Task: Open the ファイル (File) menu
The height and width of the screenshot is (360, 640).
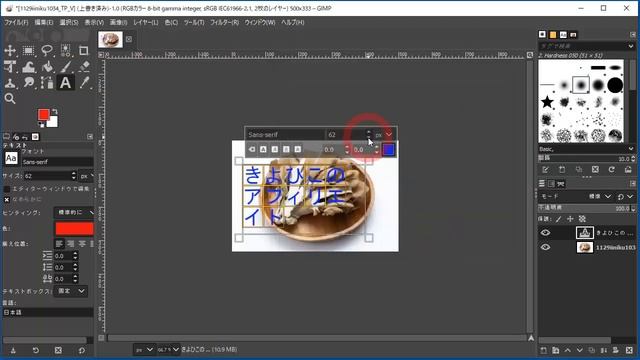Action: click(x=16, y=22)
